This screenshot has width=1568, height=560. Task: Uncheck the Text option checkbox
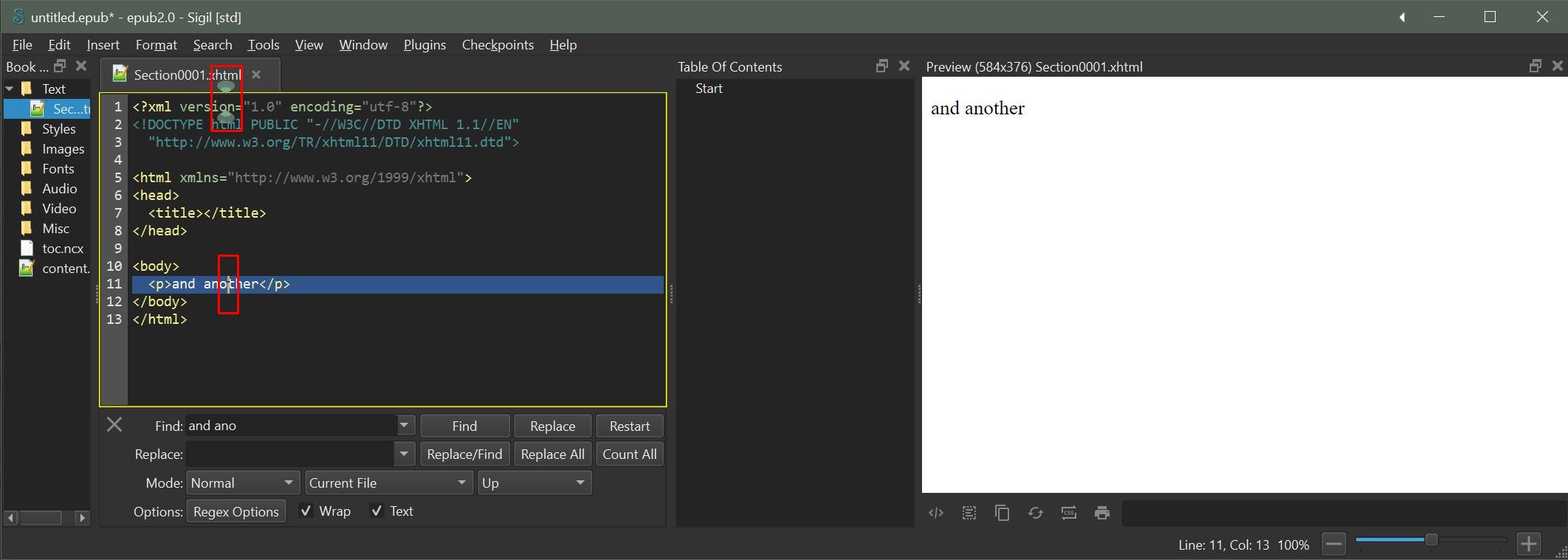376,511
